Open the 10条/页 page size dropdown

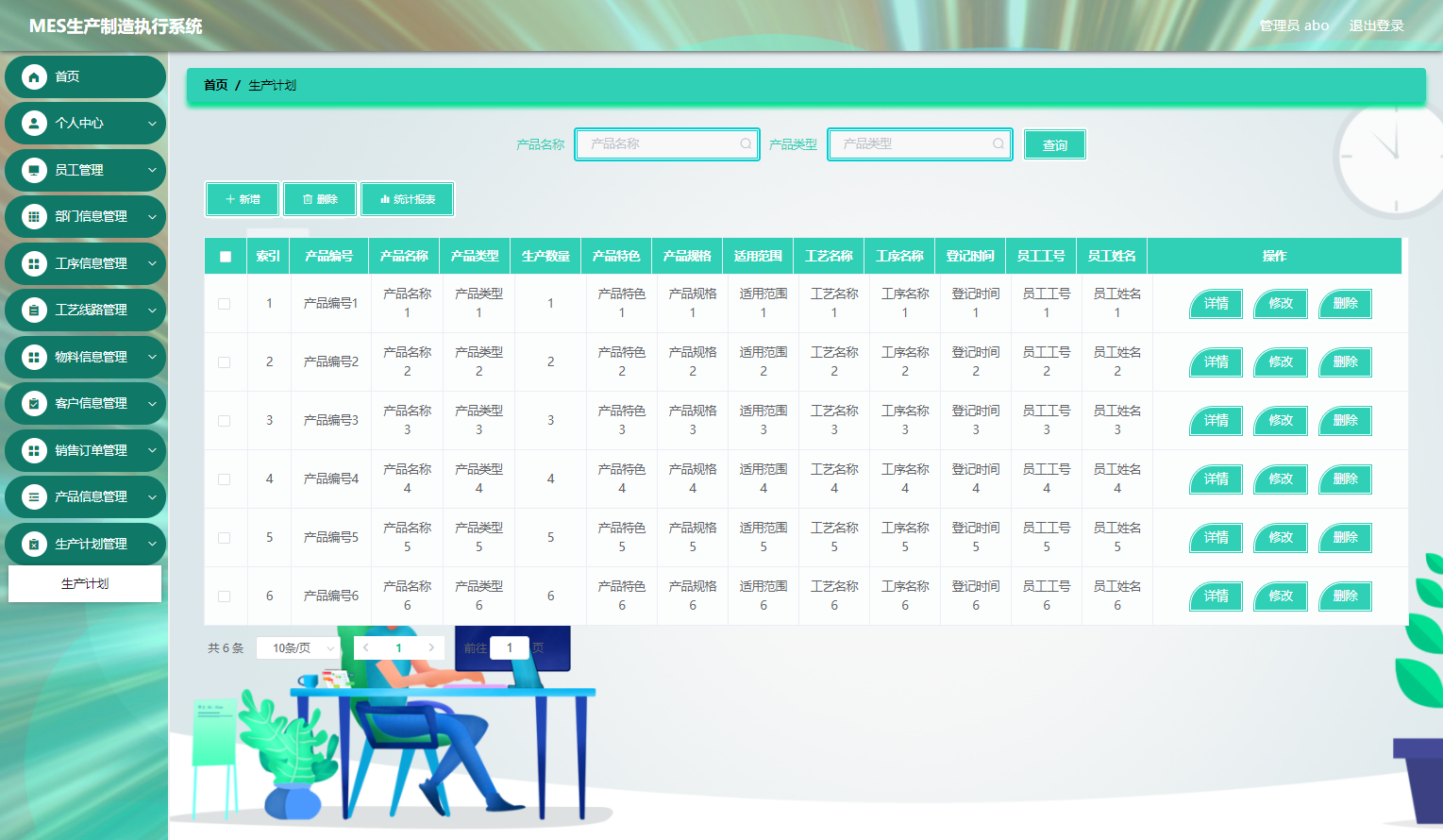(299, 648)
